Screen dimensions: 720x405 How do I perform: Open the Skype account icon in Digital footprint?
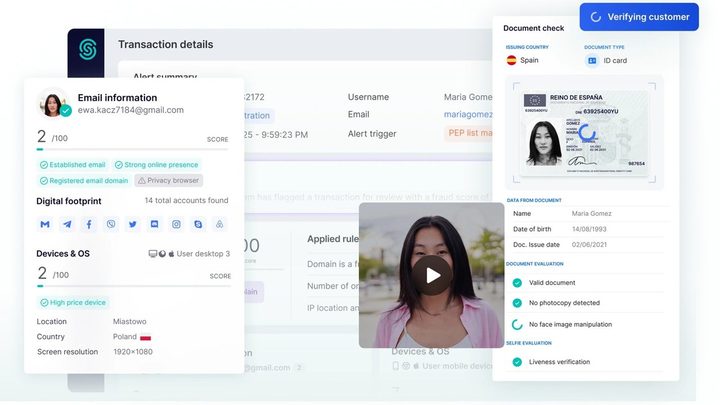[198, 224]
